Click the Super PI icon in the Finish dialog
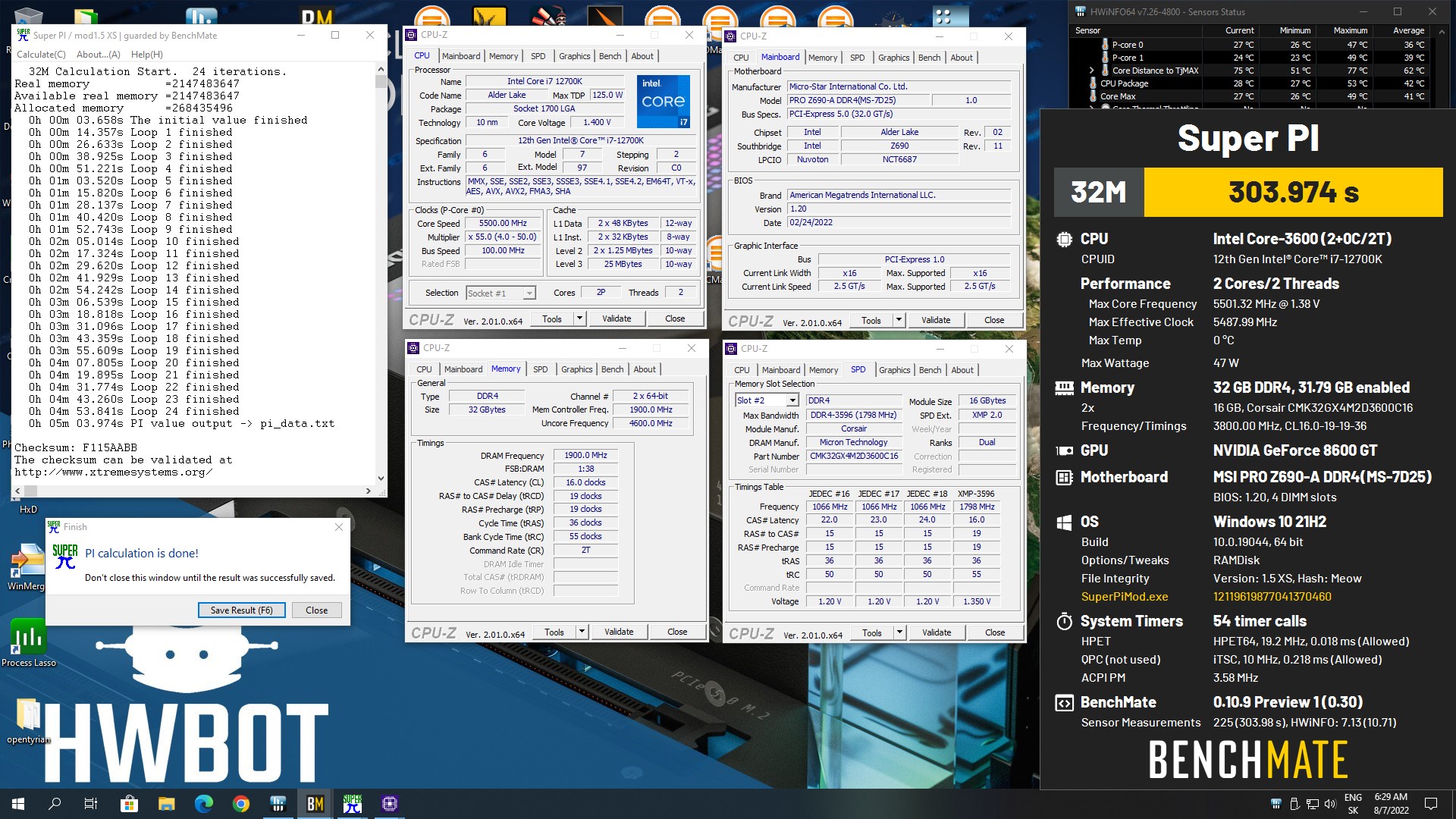This screenshot has width=1456, height=819. coord(65,556)
